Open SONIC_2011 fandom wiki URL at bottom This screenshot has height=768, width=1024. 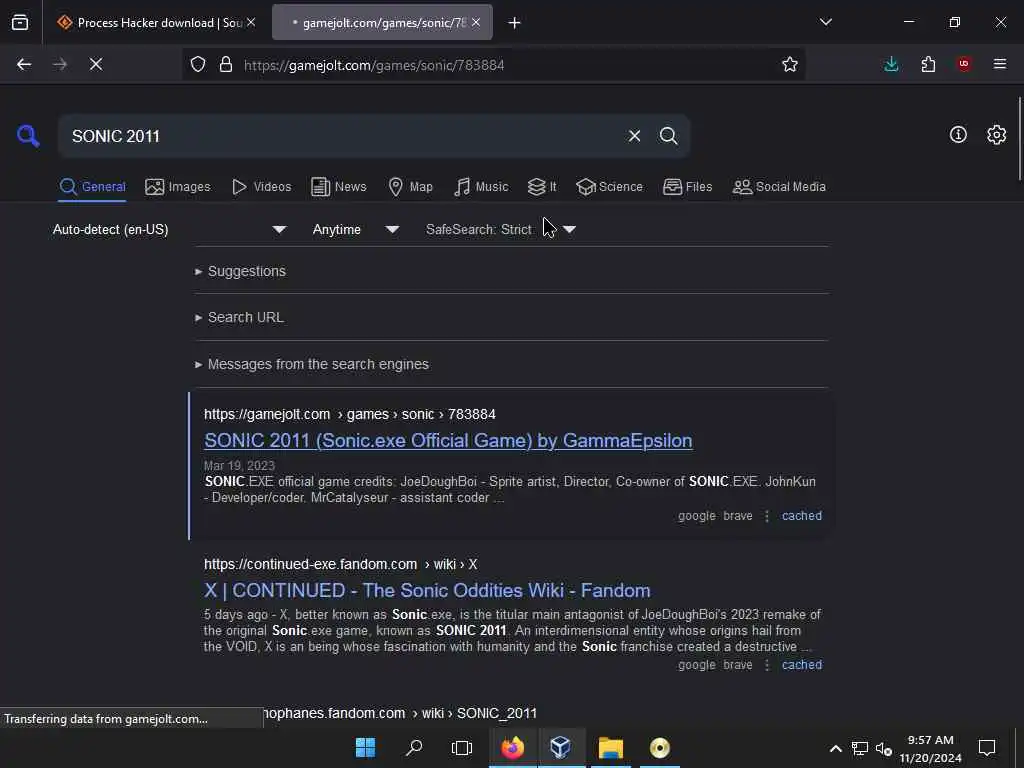point(400,713)
